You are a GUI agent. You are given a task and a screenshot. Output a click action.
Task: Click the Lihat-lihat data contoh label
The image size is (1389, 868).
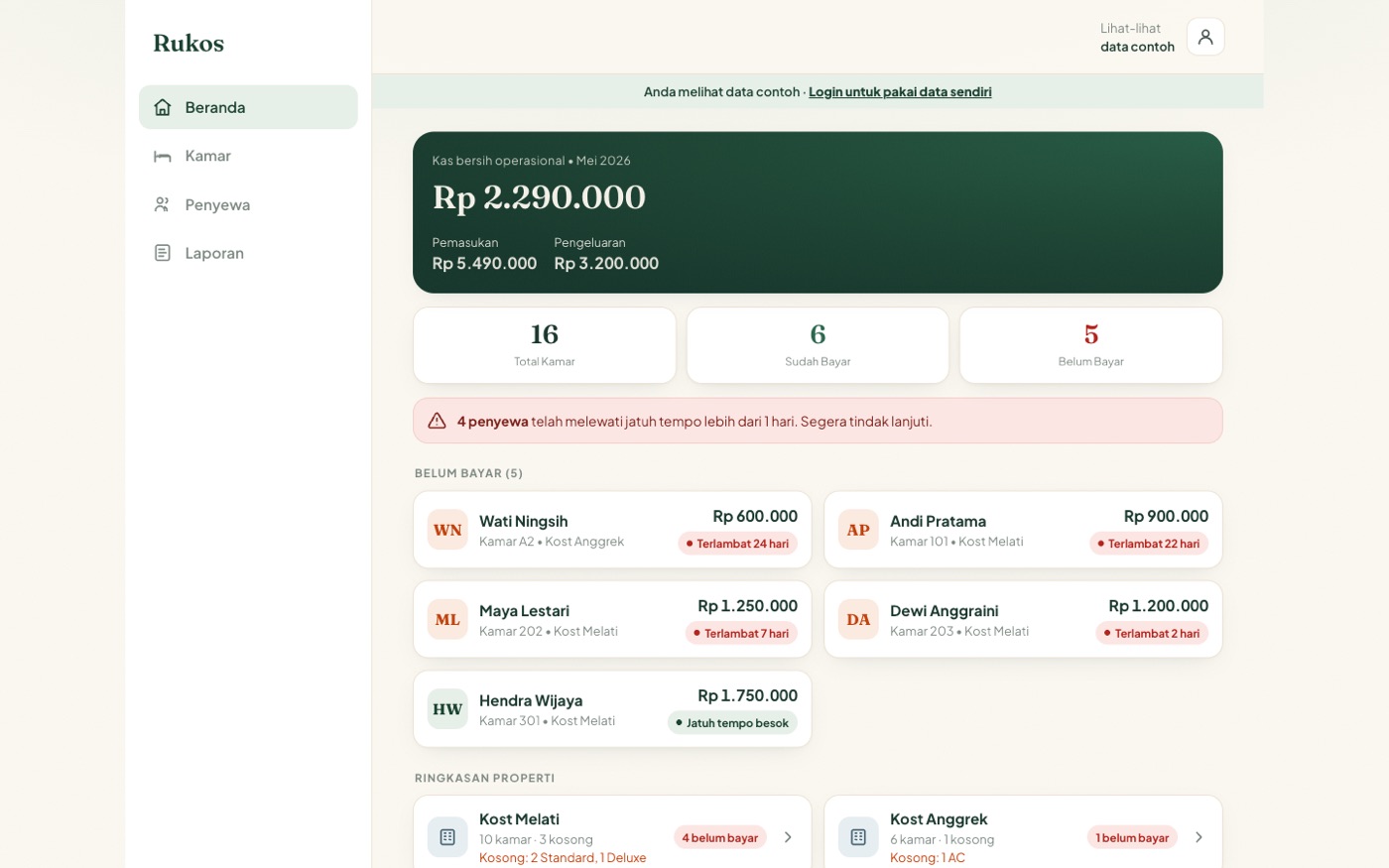point(1137,38)
